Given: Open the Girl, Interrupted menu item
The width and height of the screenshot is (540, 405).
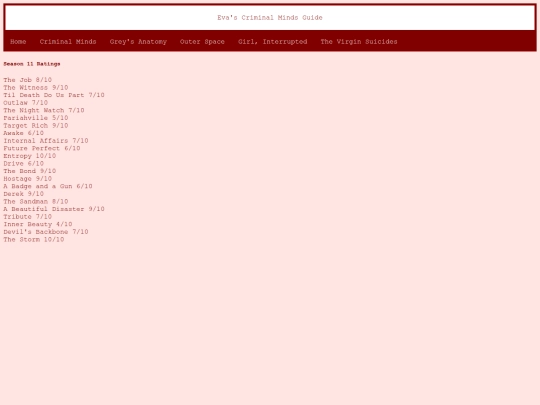Looking at the screenshot, I should coord(272,42).
